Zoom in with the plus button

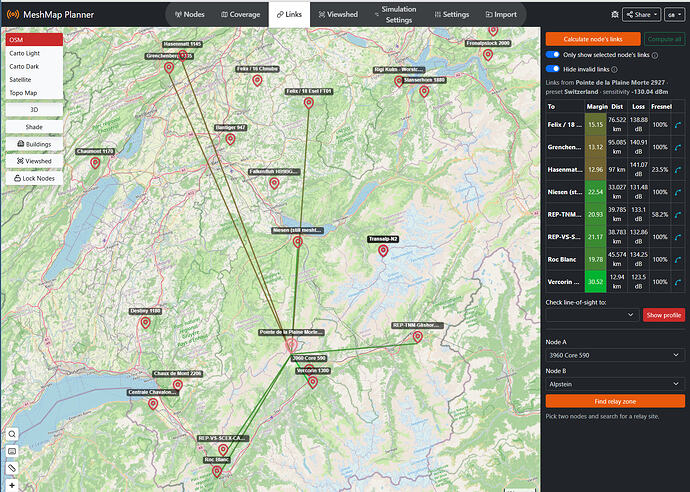12,485
